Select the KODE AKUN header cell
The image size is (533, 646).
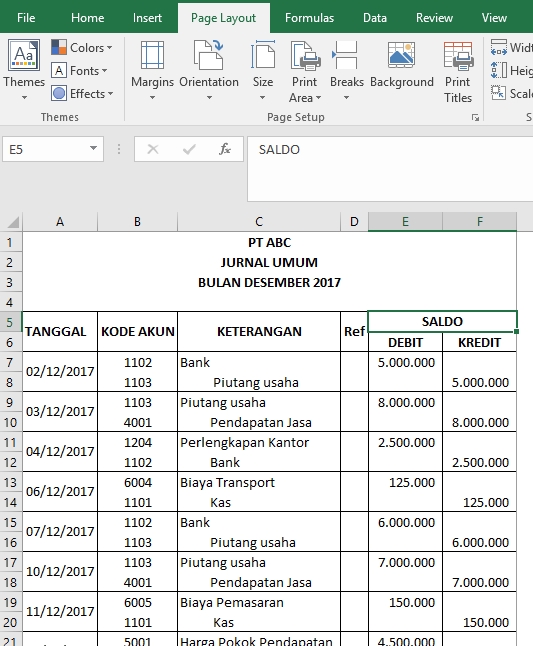[x=138, y=332]
